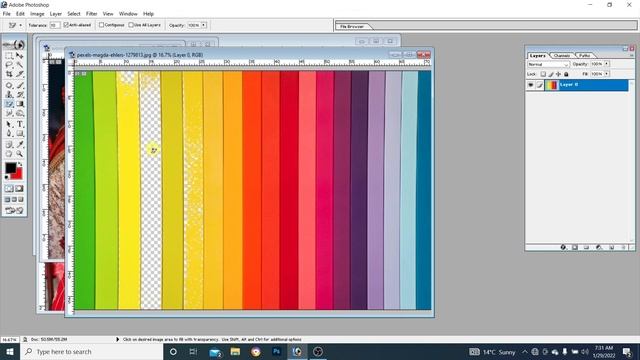Select the Hand tool
This screenshot has width=640, height=360.
point(9,154)
